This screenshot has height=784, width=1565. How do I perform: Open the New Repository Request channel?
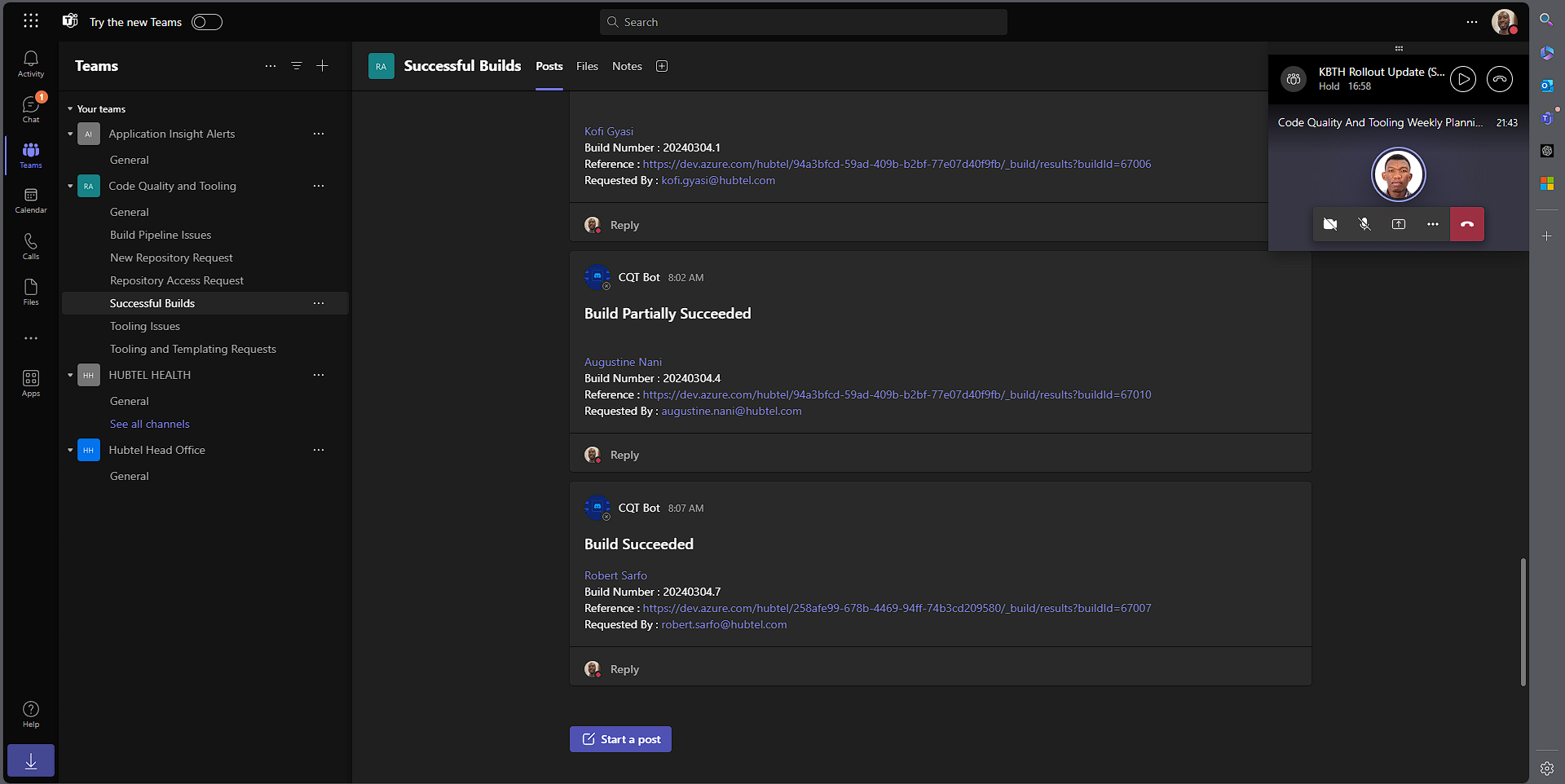pyautogui.click(x=171, y=258)
